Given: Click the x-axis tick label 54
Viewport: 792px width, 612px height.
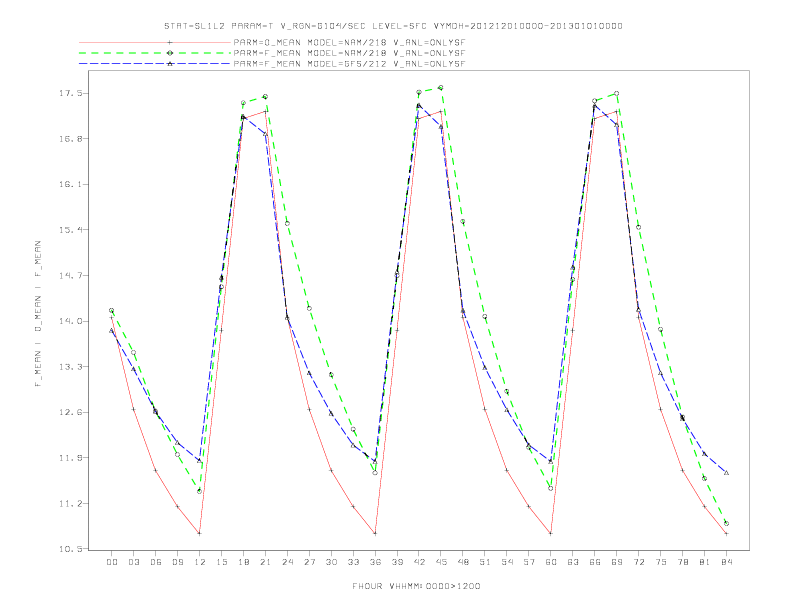Looking at the screenshot, I should (507, 562).
